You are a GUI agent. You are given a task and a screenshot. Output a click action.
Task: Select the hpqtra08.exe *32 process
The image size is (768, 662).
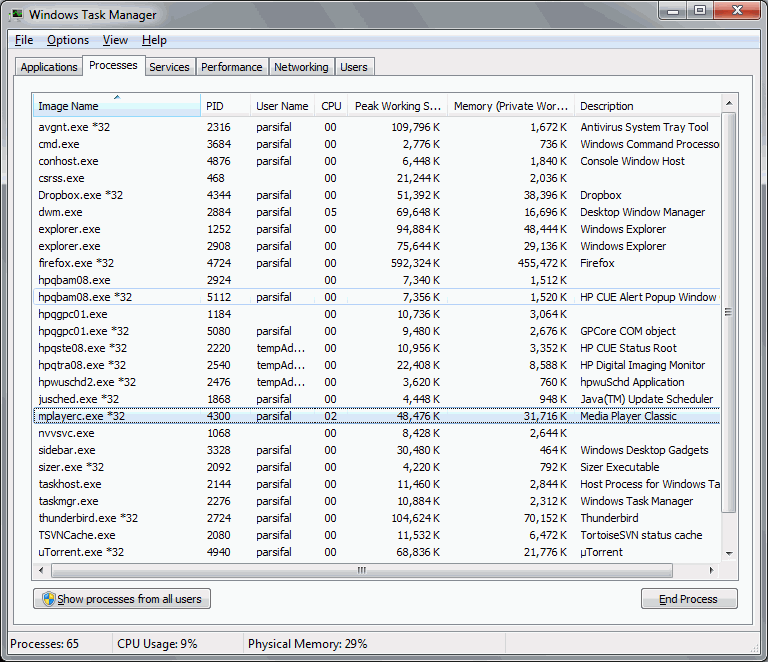coord(377,365)
